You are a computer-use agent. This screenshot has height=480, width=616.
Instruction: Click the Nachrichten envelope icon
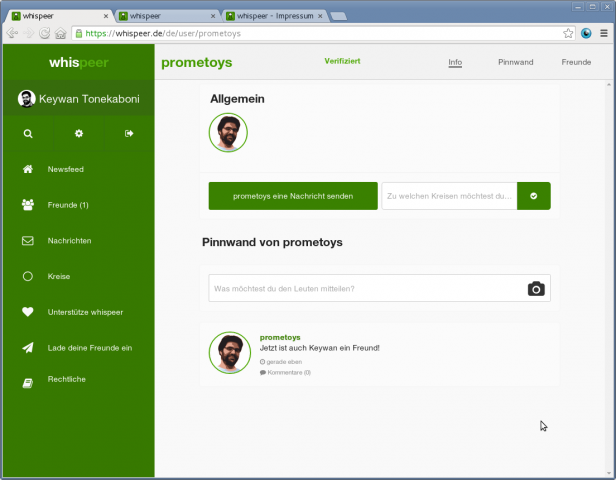pyautogui.click(x=28, y=241)
